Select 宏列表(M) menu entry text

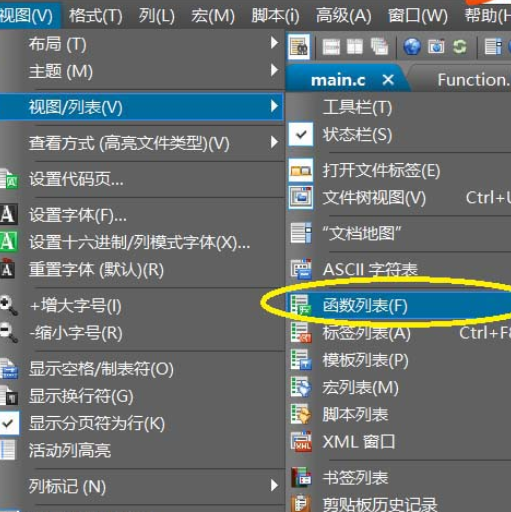[x=361, y=387]
